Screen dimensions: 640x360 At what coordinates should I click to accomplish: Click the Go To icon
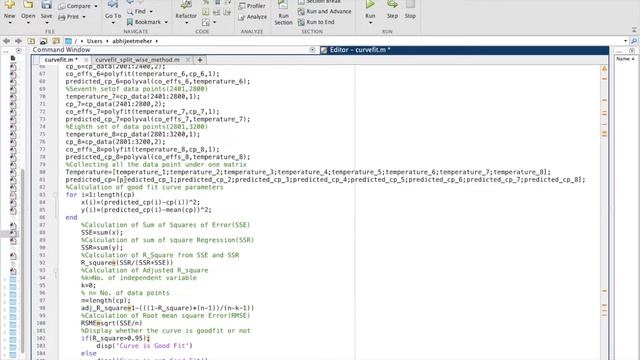tap(113, 4)
